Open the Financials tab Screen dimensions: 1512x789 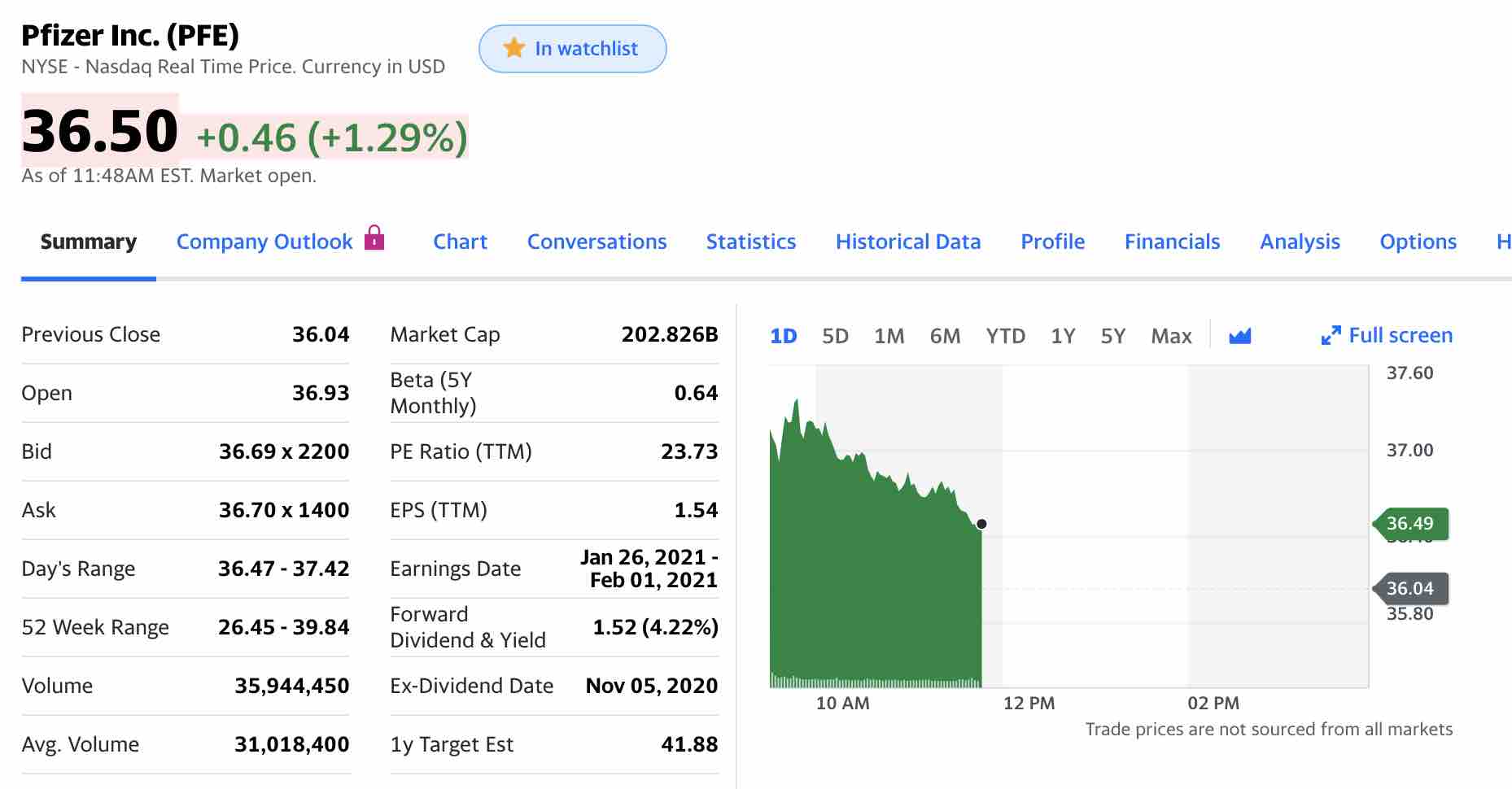click(x=1172, y=242)
